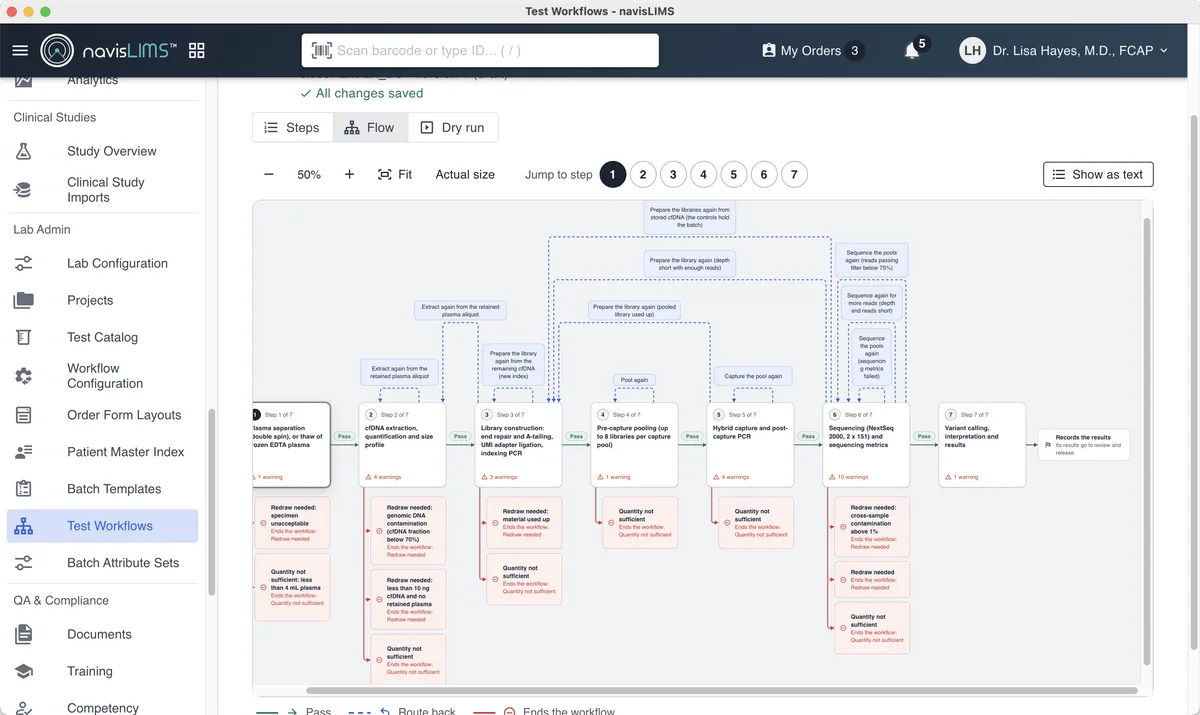Click the Training graduation cap icon
This screenshot has height=715, width=1200.
click(24, 671)
